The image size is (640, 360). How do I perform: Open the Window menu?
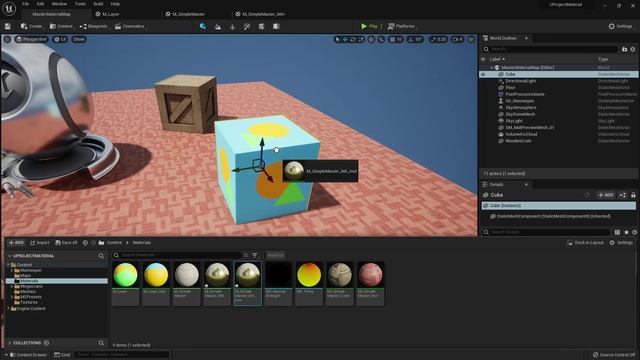[x=59, y=4]
